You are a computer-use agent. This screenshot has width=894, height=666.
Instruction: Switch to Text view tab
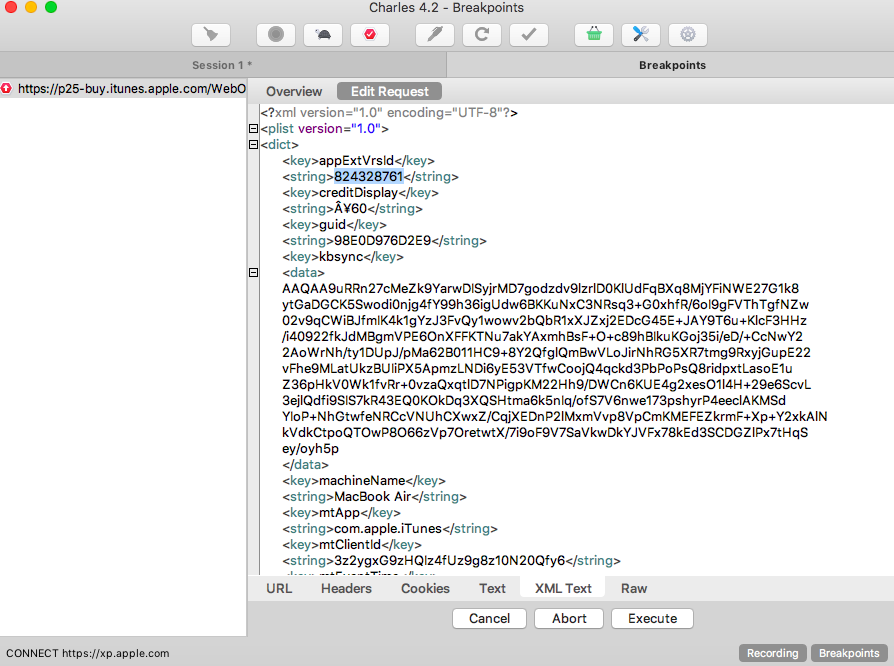click(492, 588)
